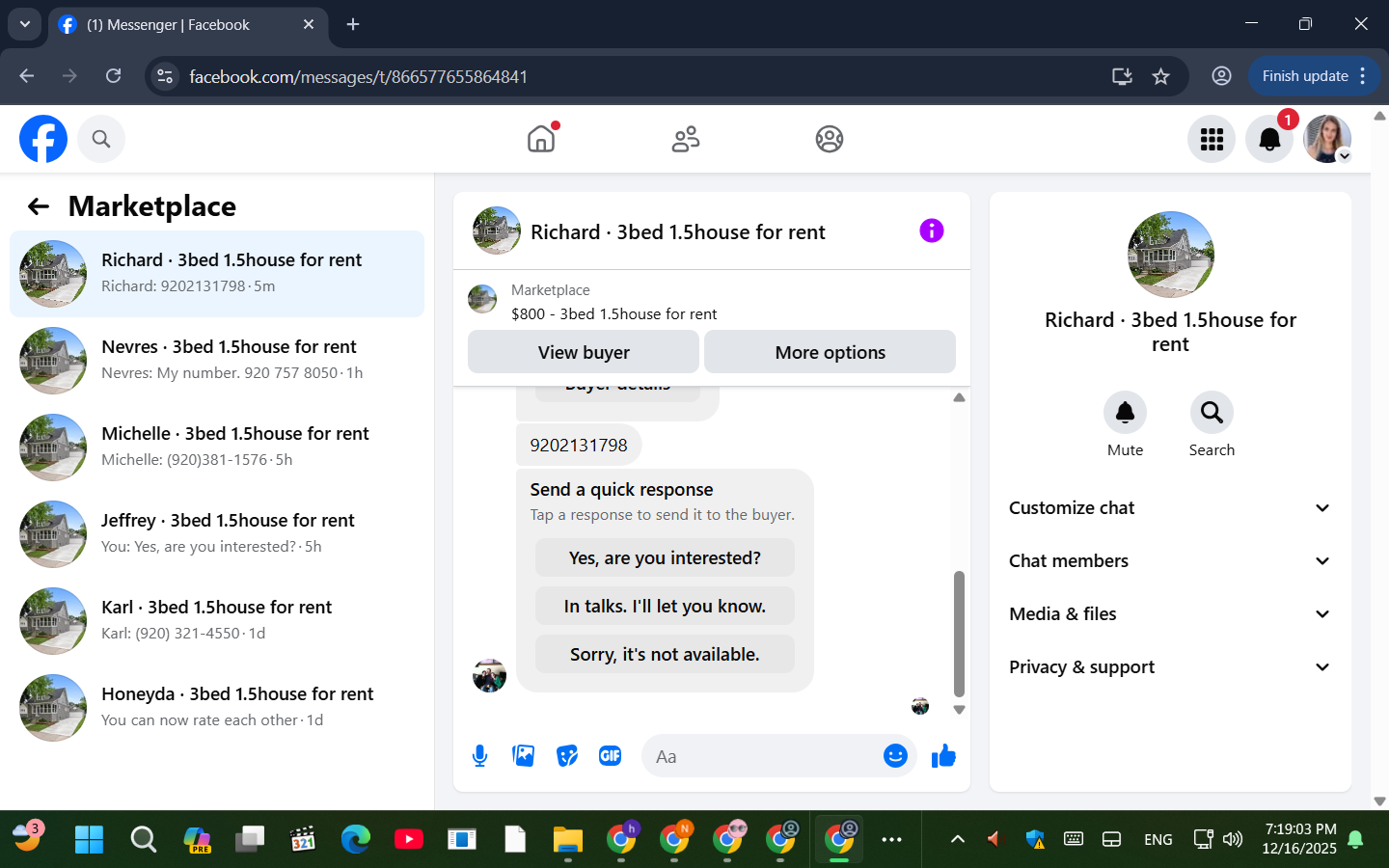Attach a photo or file
This screenshot has width=1389, height=868.
pos(524,756)
